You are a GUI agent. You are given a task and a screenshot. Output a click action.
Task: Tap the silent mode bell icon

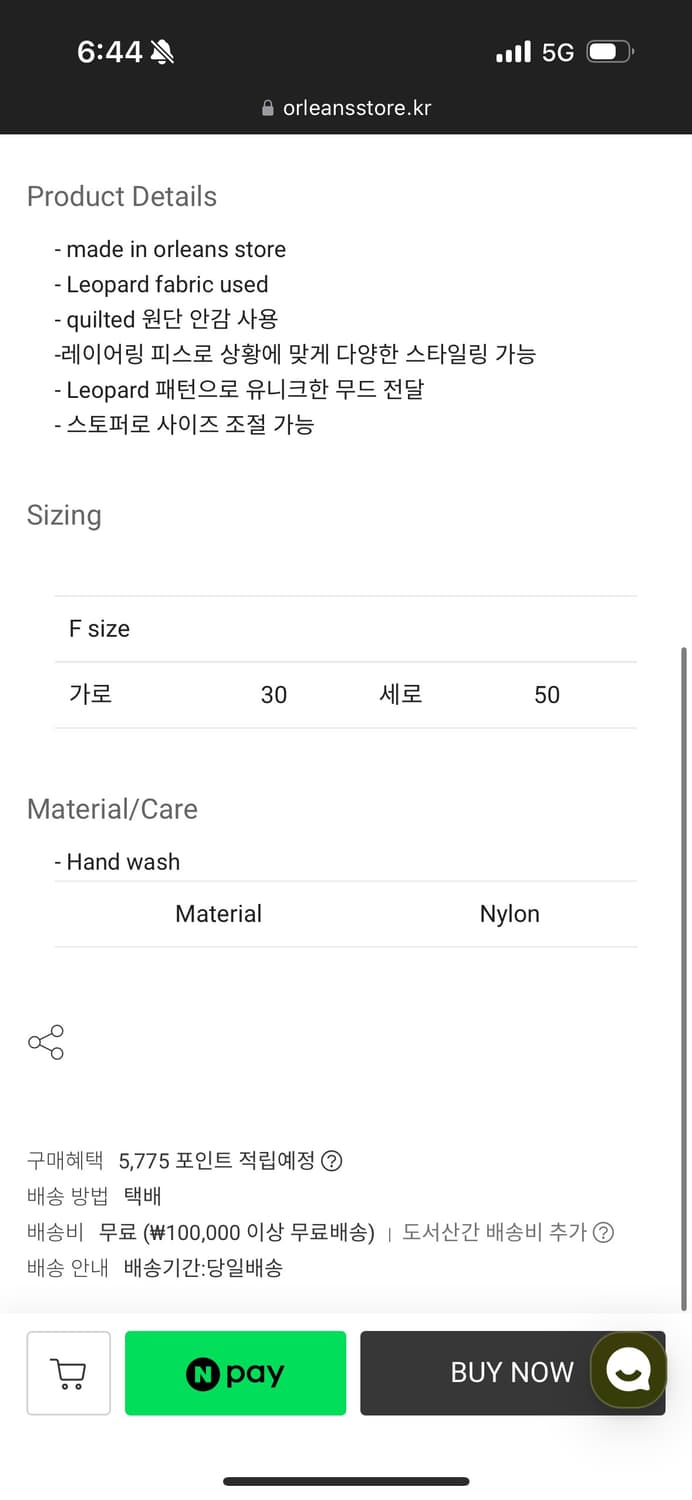click(162, 52)
